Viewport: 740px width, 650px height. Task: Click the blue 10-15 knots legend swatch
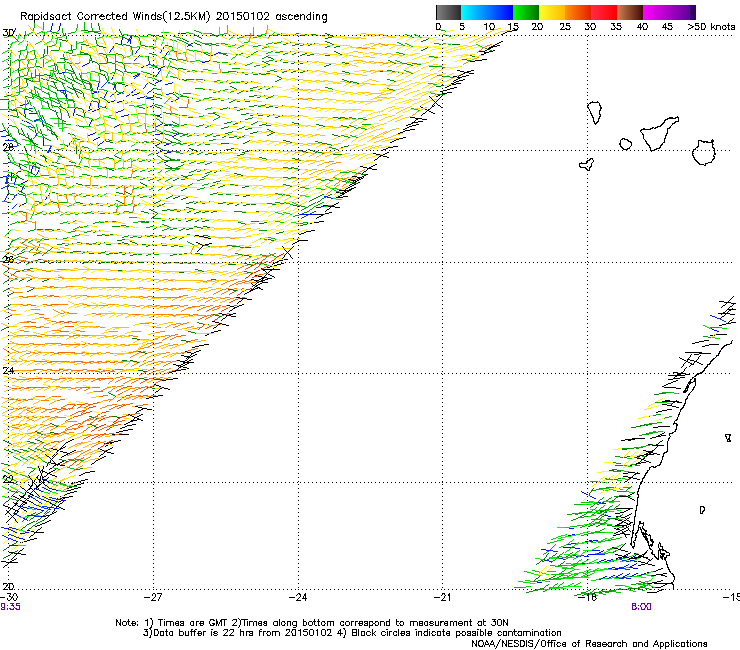500,12
